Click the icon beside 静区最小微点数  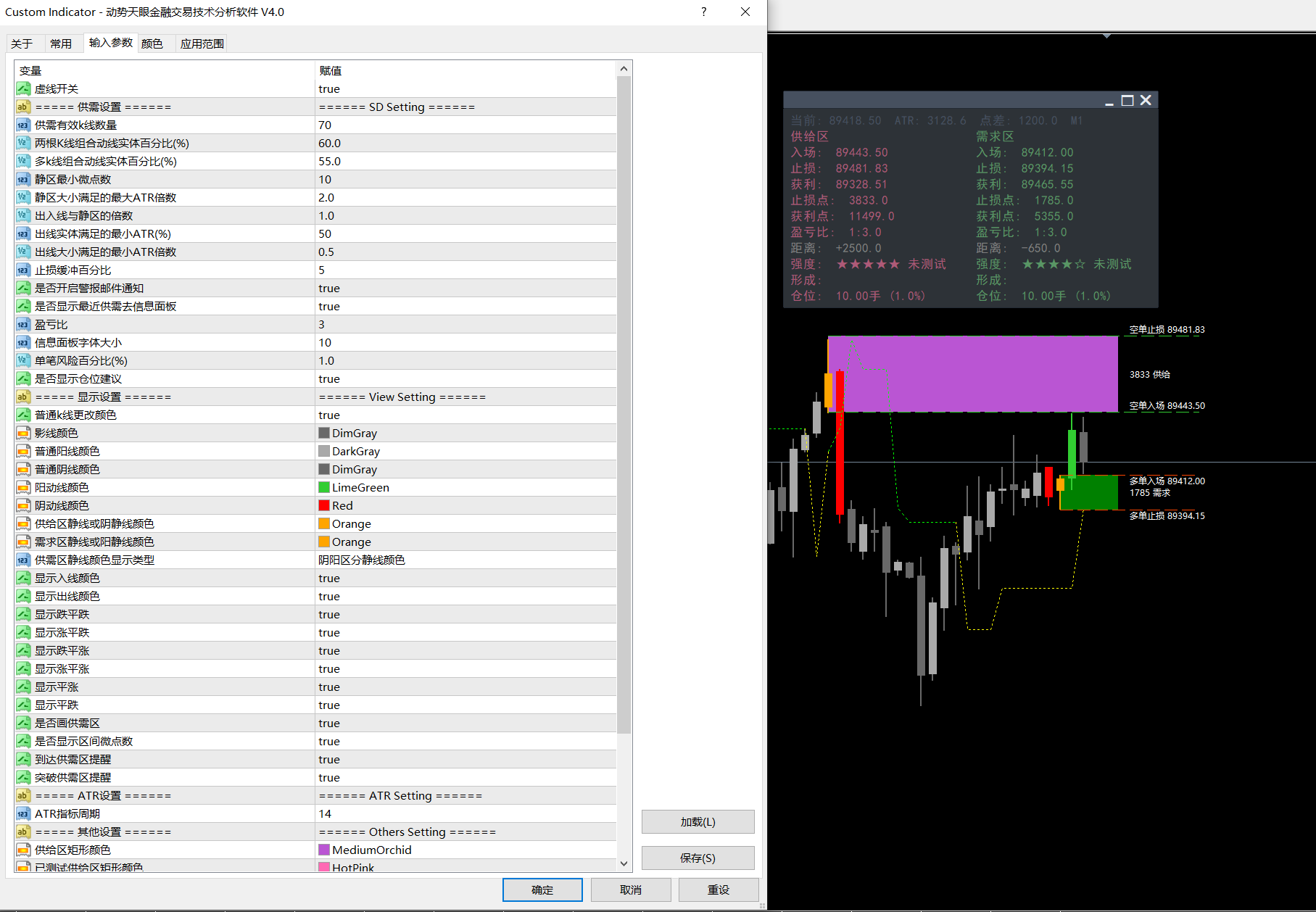[23, 179]
